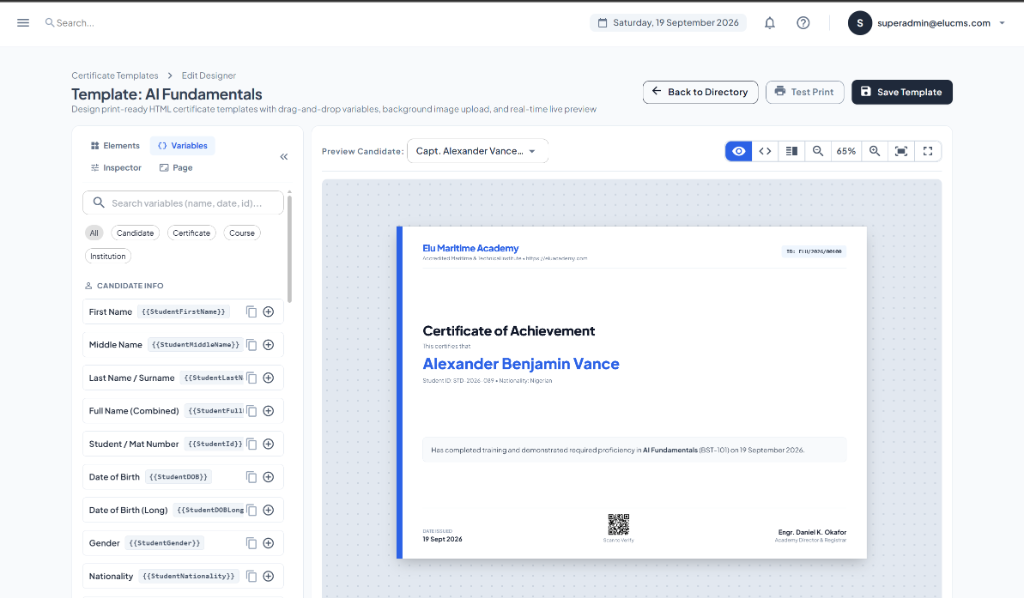Copy the First Name variable
1024x598 pixels.
pyautogui.click(x=251, y=312)
